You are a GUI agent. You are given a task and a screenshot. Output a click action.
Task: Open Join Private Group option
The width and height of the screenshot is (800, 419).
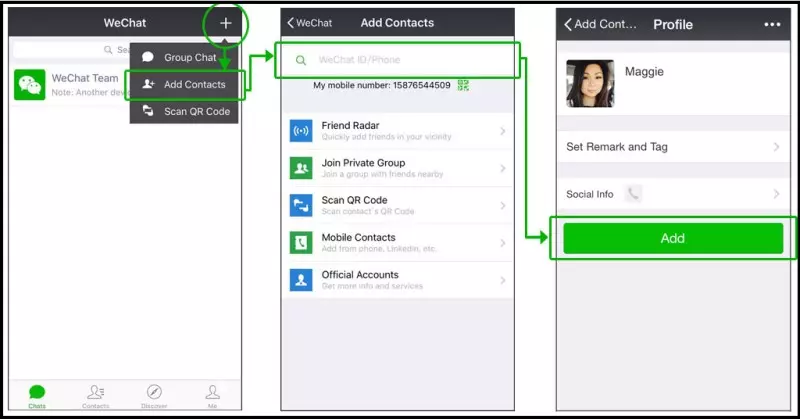click(x=397, y=168)
